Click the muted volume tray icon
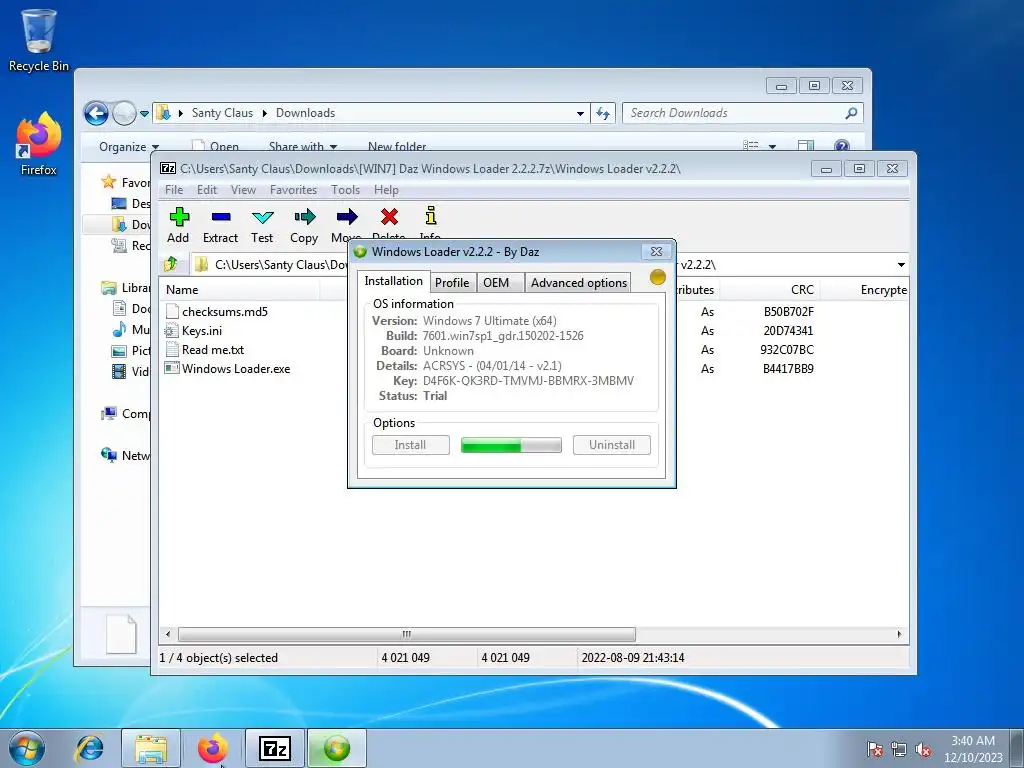Viewport: 1024px width, 768px height. pos(923,749)
